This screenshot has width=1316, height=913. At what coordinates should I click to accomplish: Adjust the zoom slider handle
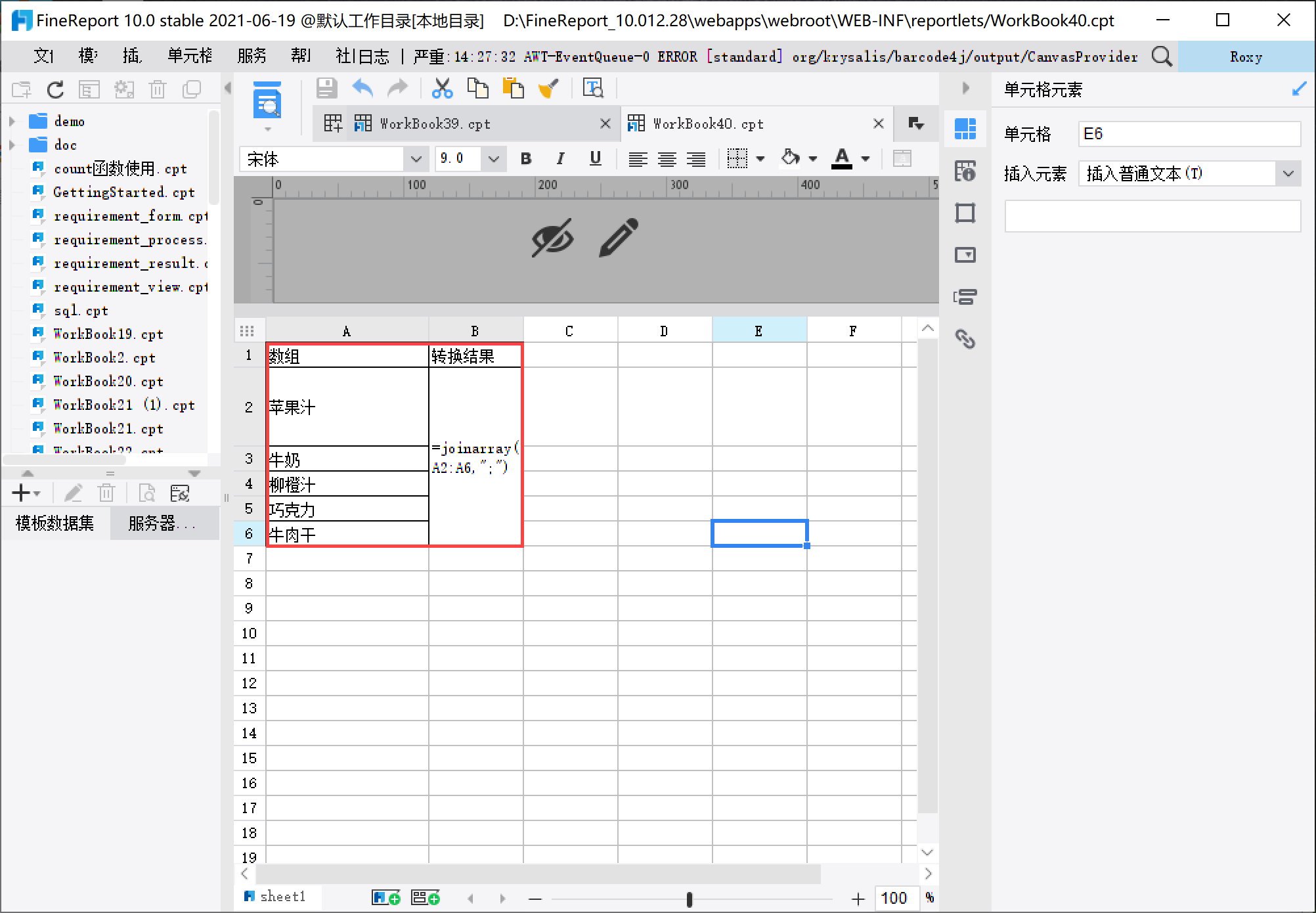pyautogui.click(x=689, y=899)
